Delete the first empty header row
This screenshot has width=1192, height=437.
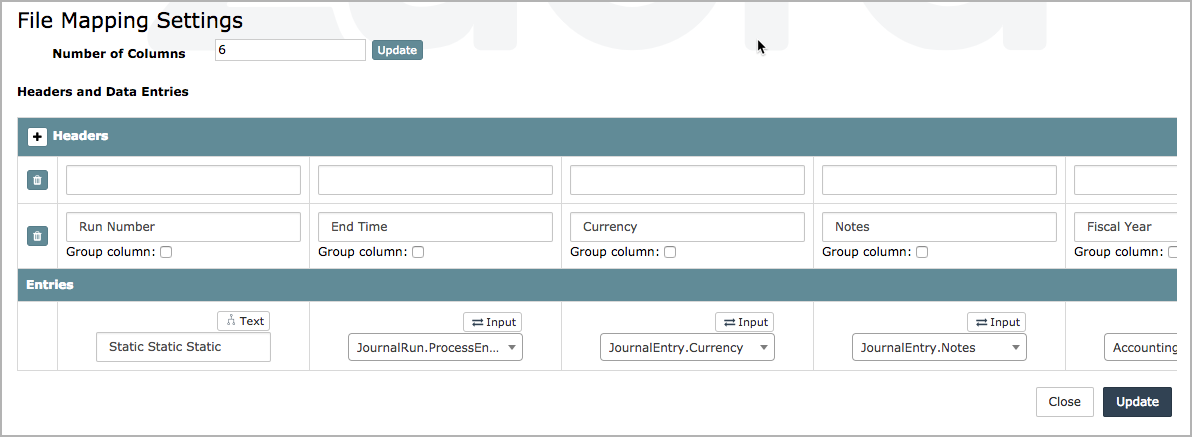click(37, 180)
